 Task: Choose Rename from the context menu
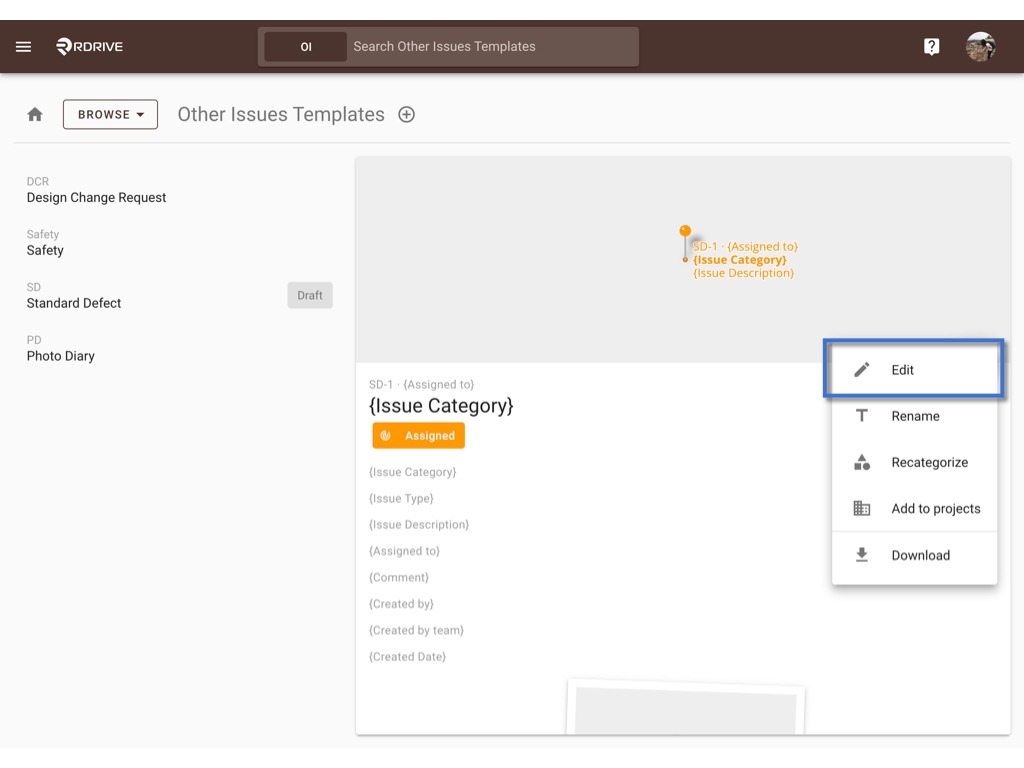pos(914,416)
